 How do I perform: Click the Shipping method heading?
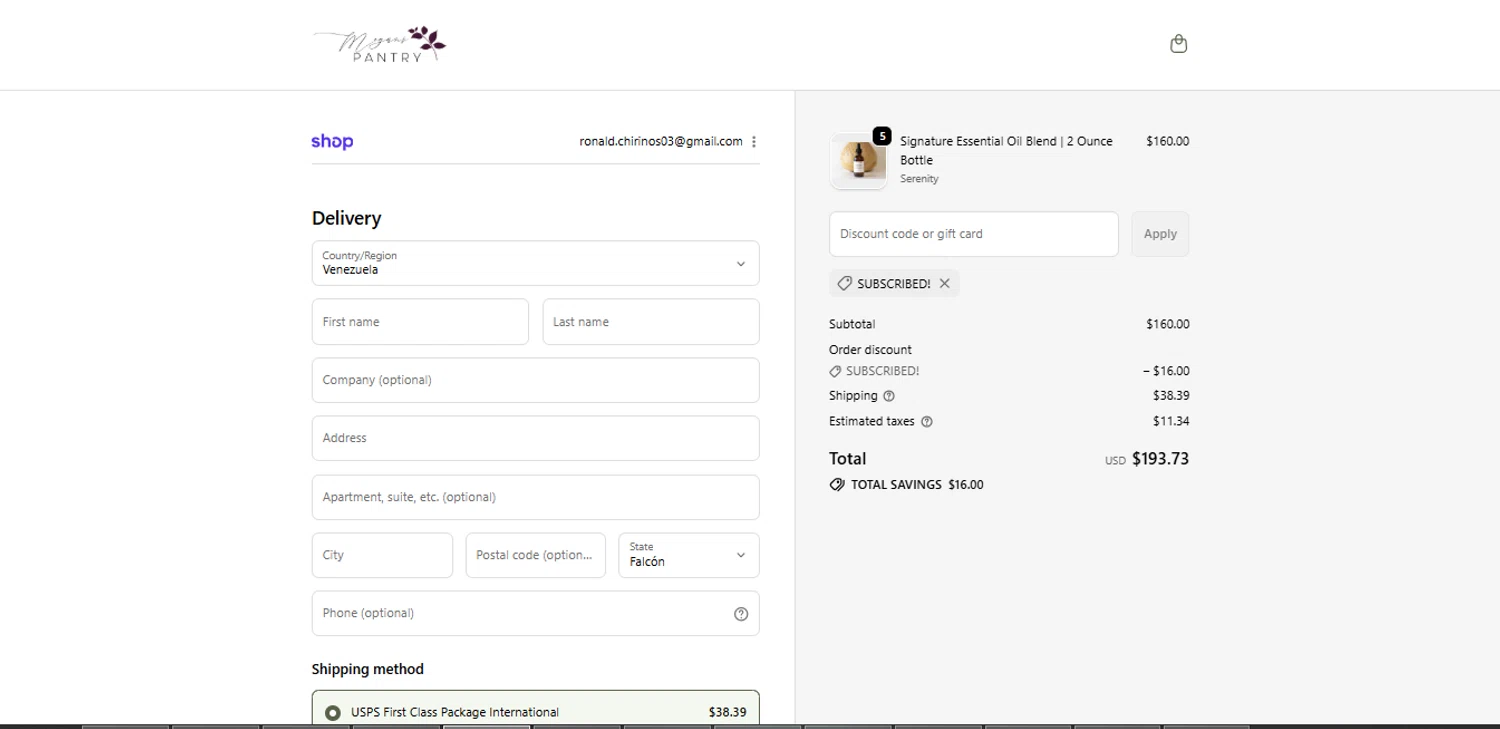pyautogui.click(x=367, y=669)
